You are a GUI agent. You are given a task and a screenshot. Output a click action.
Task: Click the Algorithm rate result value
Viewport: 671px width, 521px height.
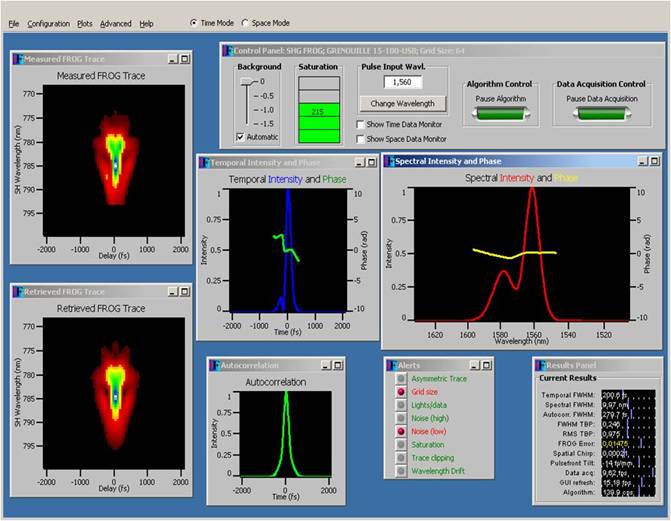[x=628, y=492]
